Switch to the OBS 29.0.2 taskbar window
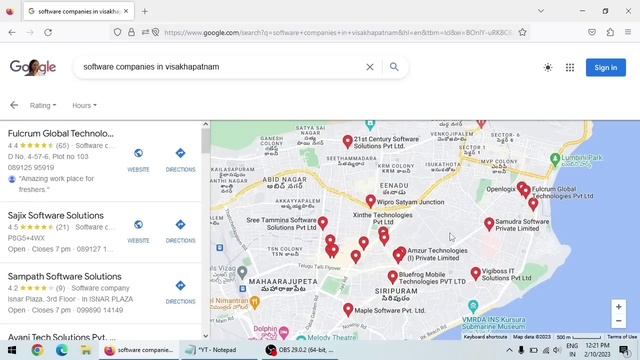 pyautogui.click(x=299, y=350)
